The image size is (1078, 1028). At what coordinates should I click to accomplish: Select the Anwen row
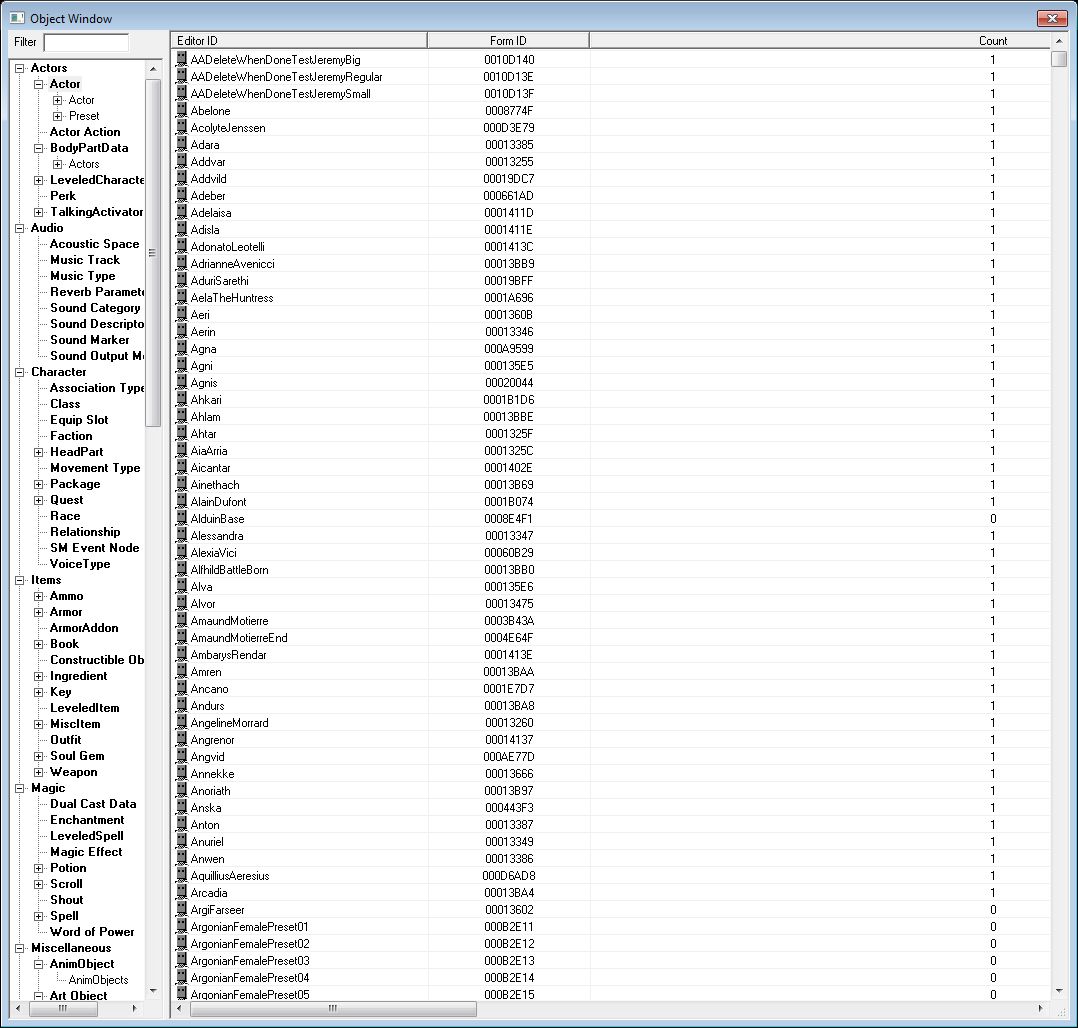click(x=610, y=858)
